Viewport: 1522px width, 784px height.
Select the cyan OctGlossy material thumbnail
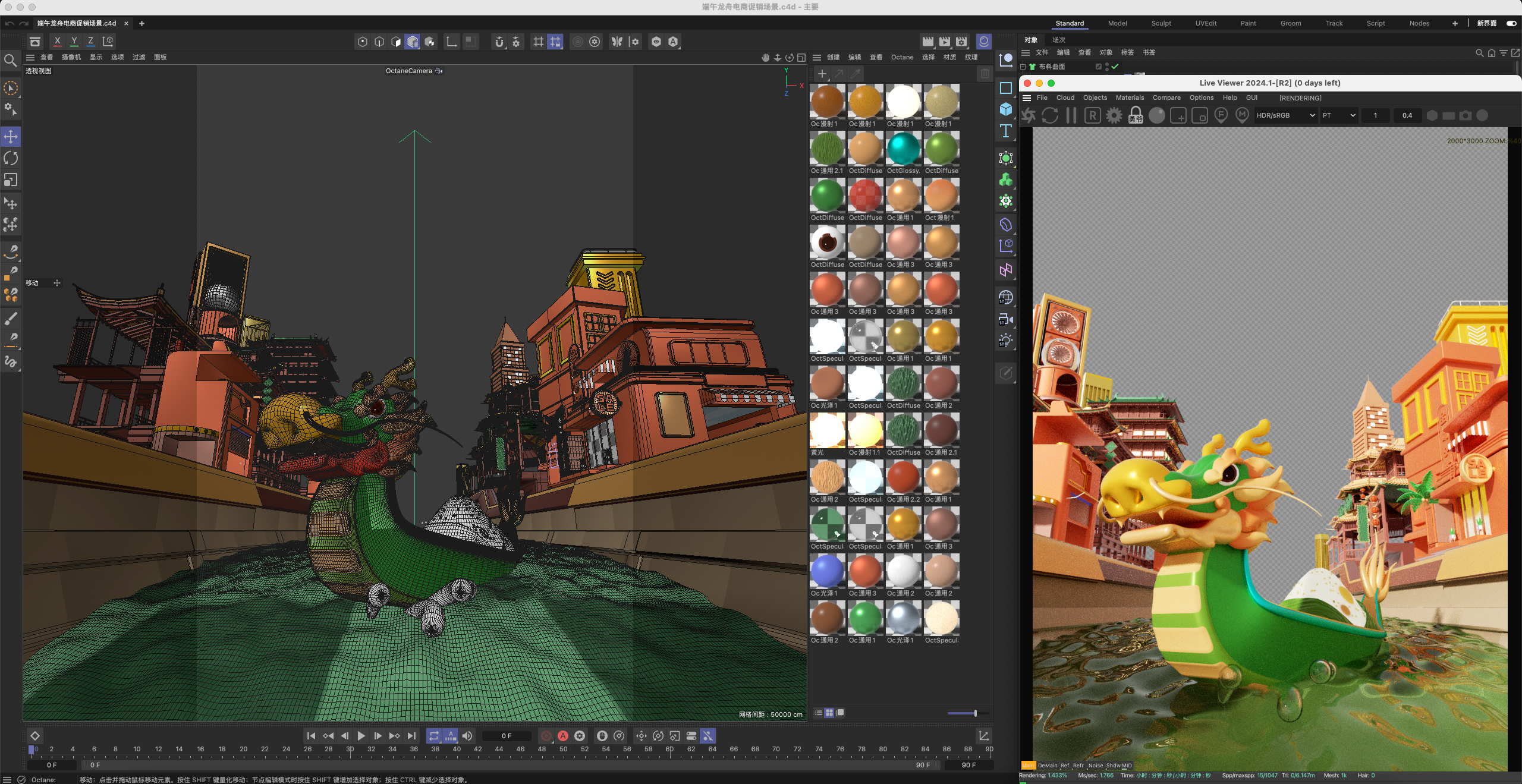click(903, 149)
